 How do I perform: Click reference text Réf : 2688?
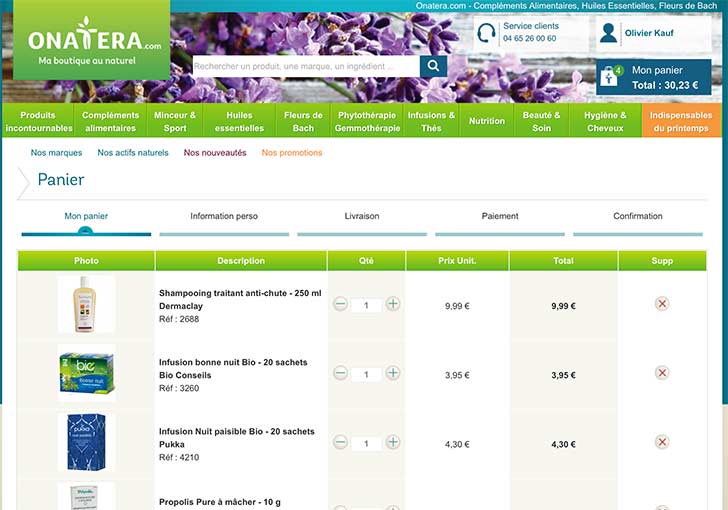(179, 319)
